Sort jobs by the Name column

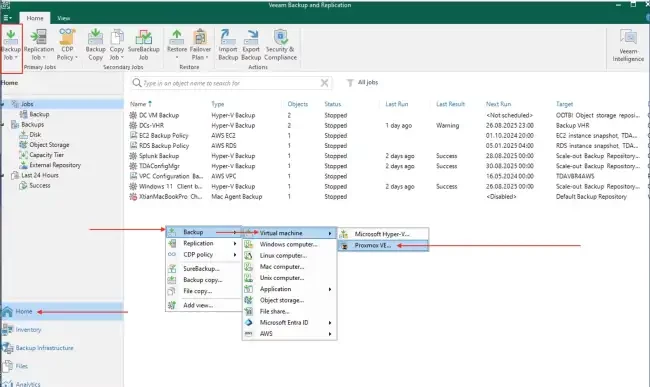pos(138,104)
